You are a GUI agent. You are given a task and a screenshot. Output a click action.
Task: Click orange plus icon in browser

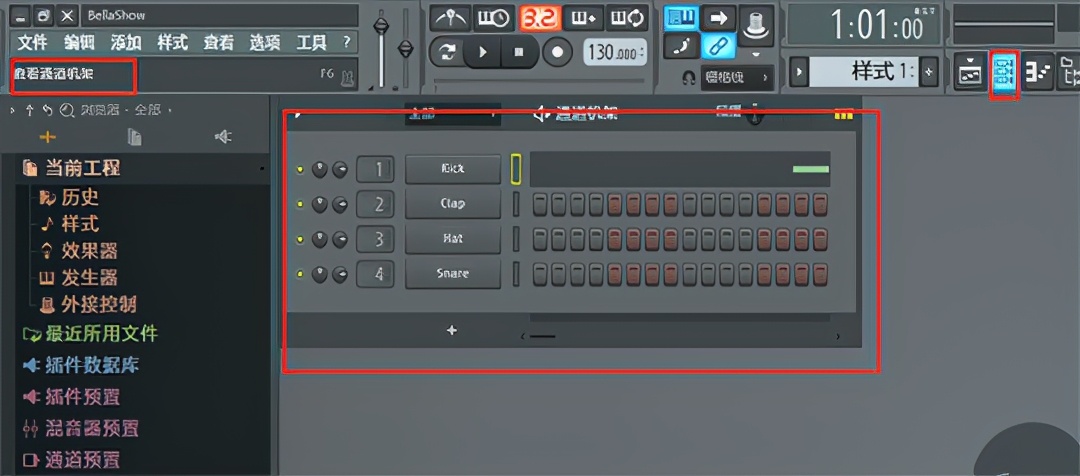click(48, 137)
